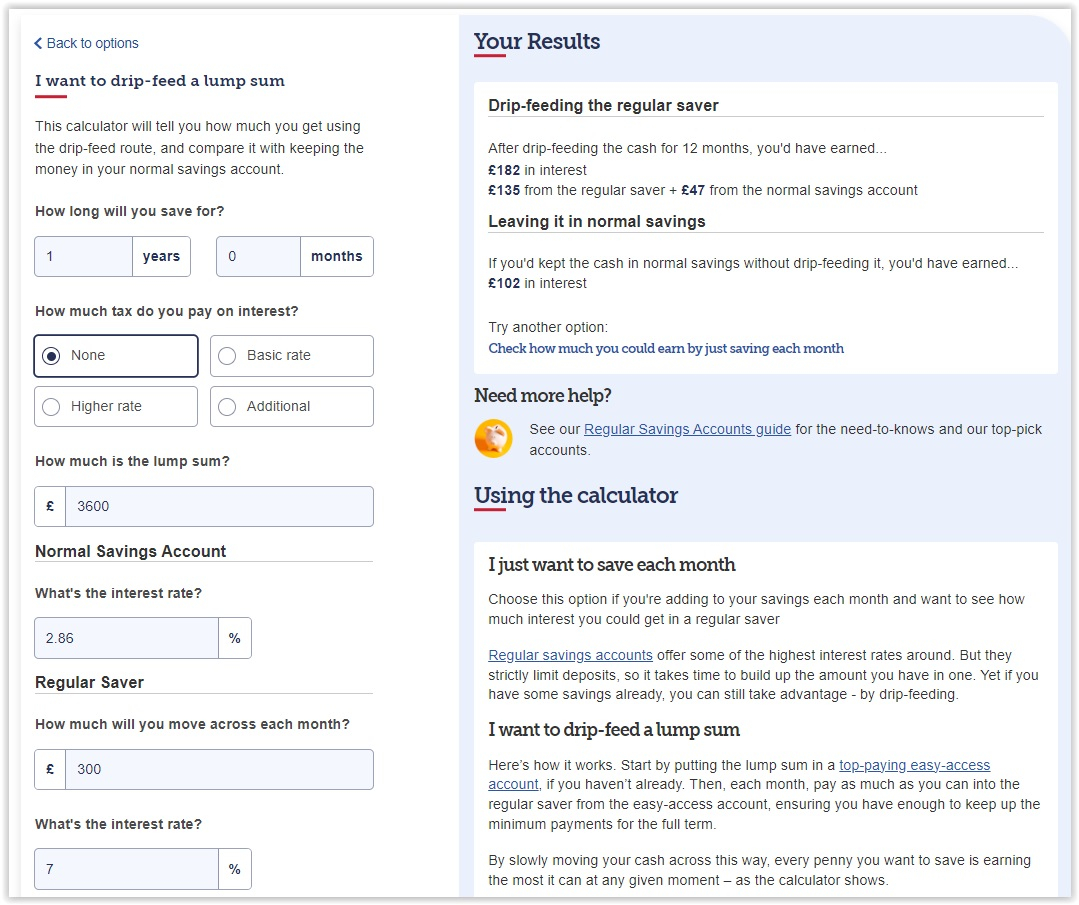Edit the normal savings interest rate field
This screenshot has height=905, width=1079.
tap(126, 638)
